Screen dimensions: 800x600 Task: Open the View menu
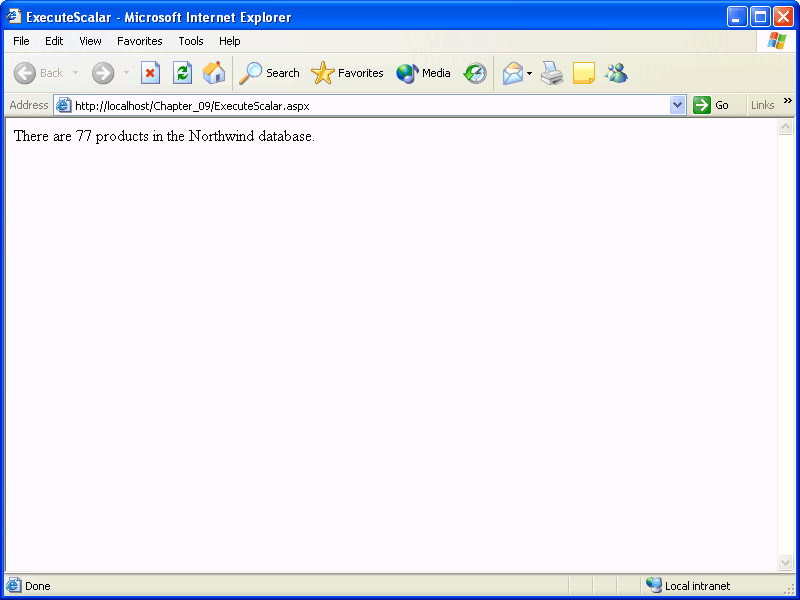pos(90,41)
